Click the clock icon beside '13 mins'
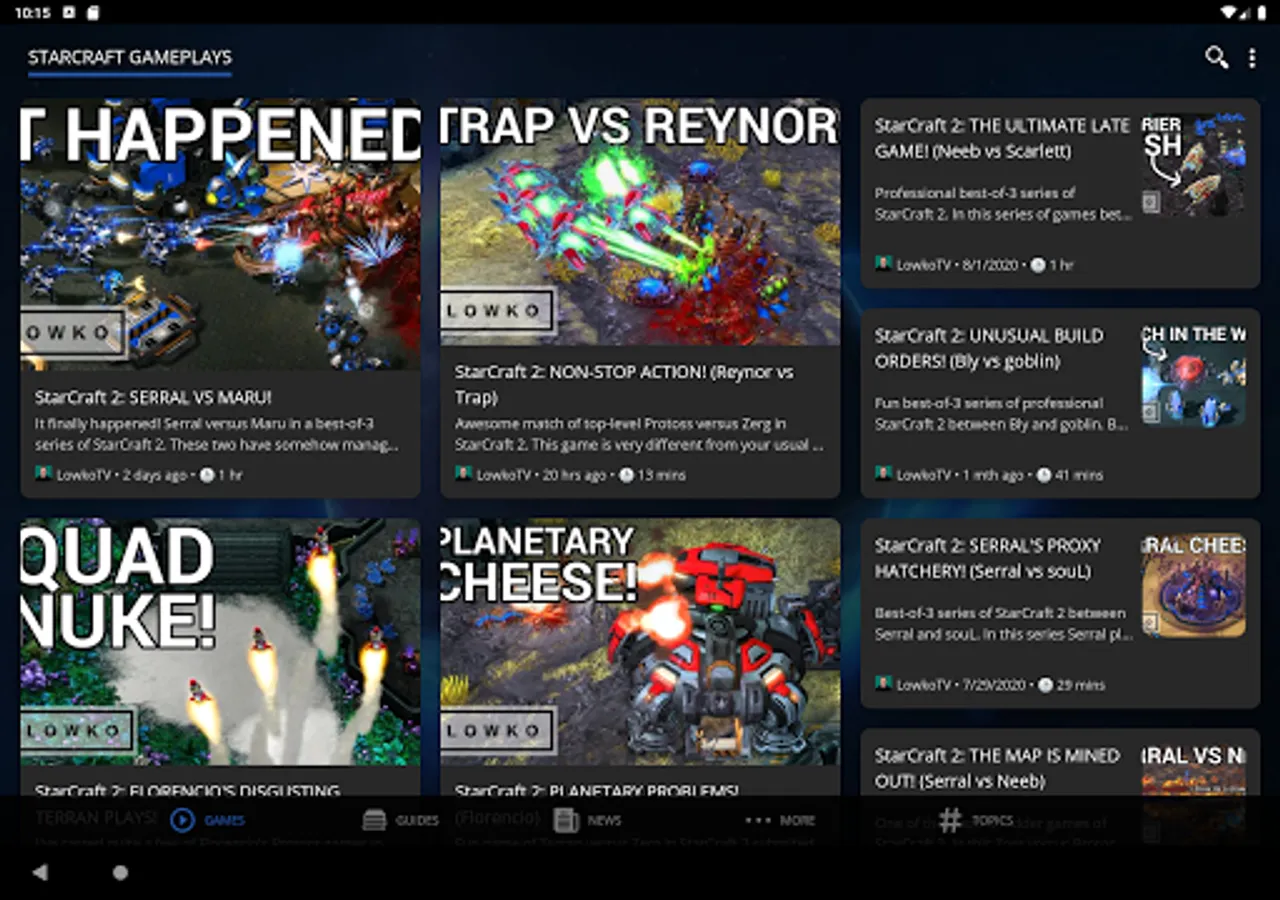The height and width of the screenshot is (900, 1280). [627, 475]
